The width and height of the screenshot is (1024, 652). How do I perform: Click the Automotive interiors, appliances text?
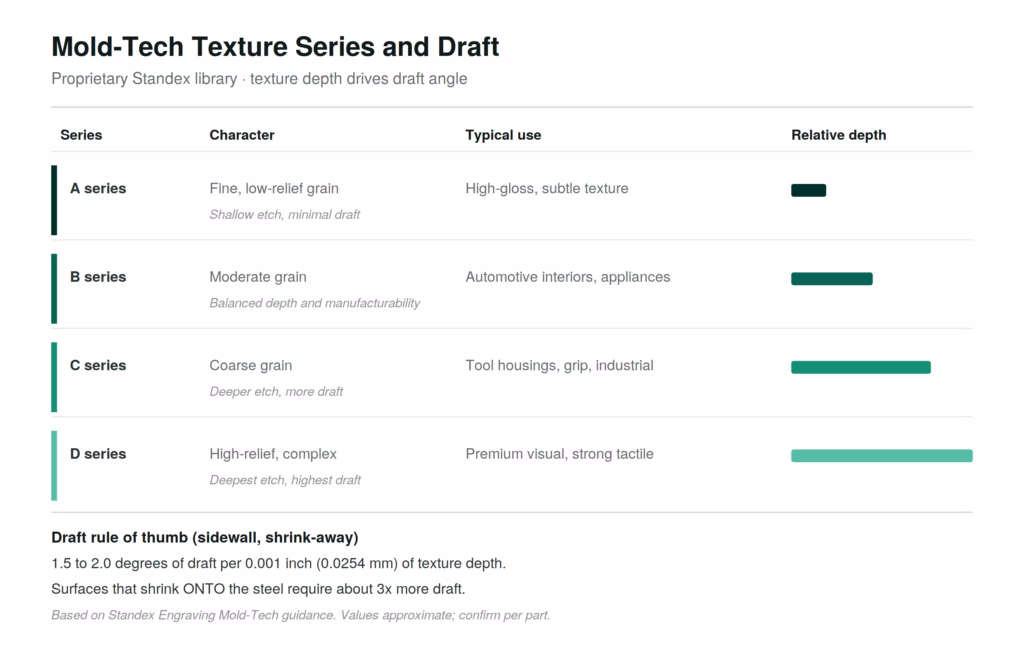pyautogui.click(x=568, y=277)
